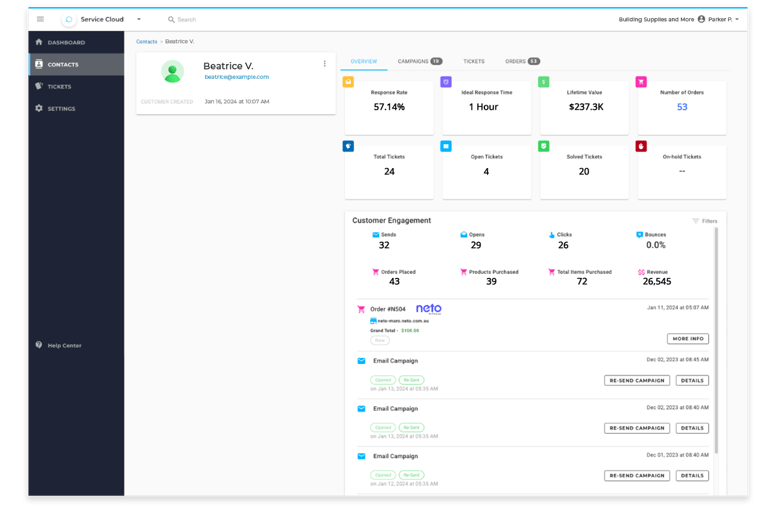View Details of Dec 02 08:40 AM campaign
The image size is (776, 517).
[x=692, y=428]
